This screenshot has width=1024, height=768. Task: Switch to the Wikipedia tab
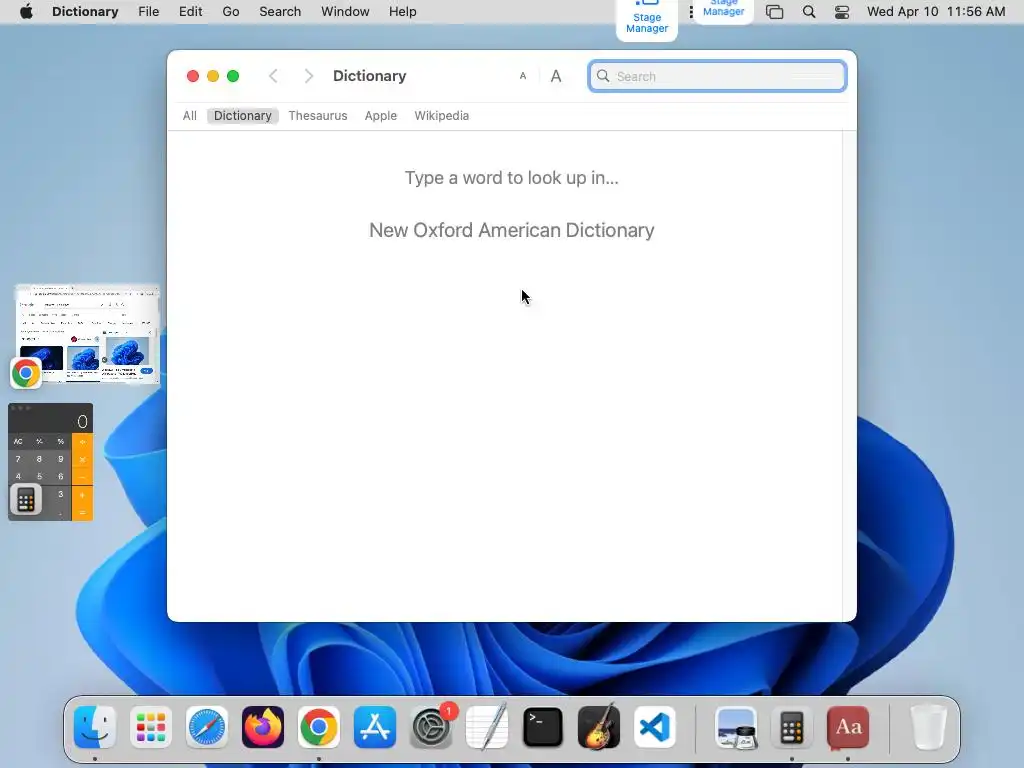tap(441, 116)
